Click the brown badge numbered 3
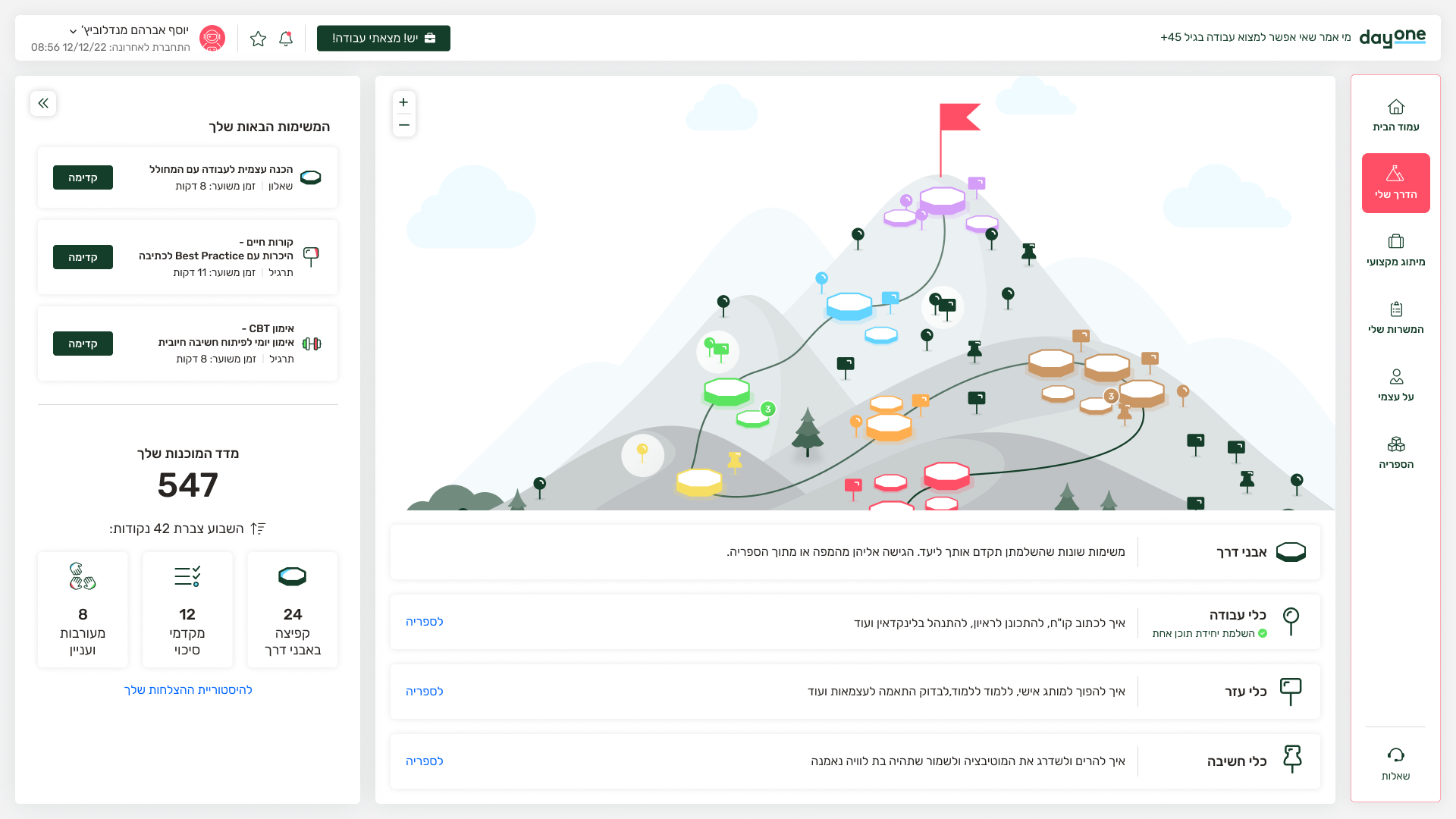Screen dimensions: 1456x819 1111,396
